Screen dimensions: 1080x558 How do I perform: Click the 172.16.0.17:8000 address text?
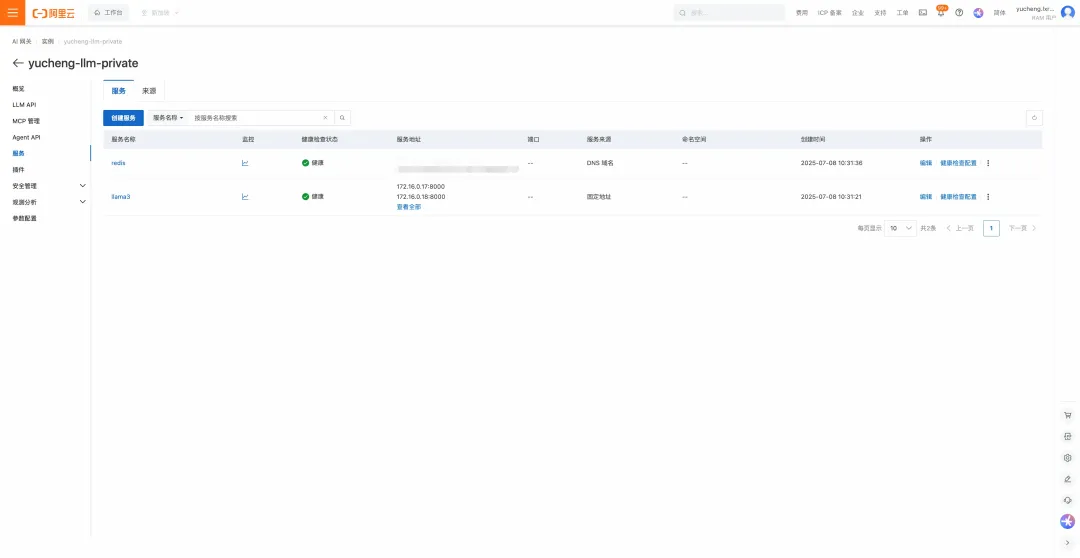(421, 187)
